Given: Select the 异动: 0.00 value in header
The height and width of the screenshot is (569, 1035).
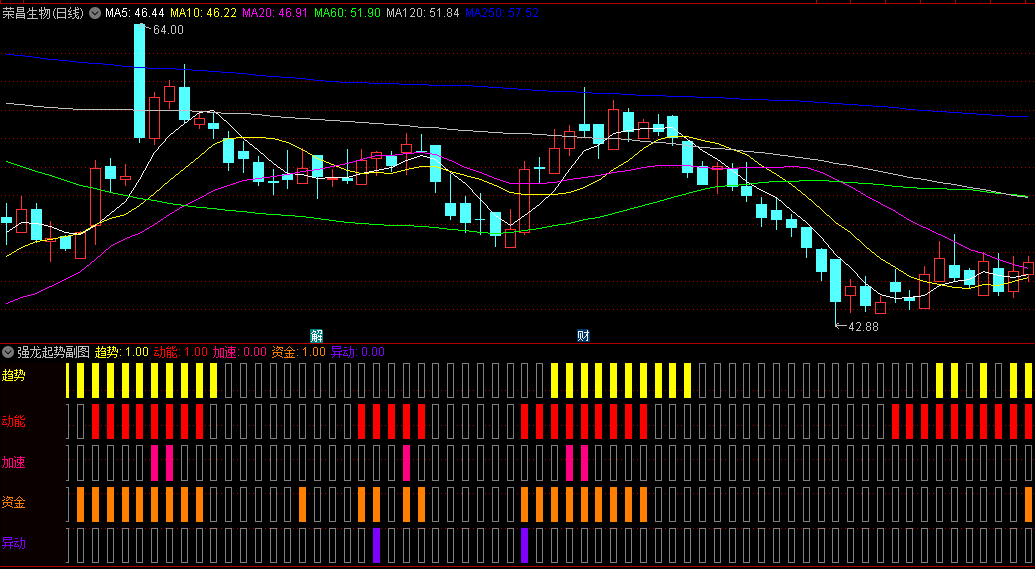Looking at the screenshot, I should pos(357,352).
